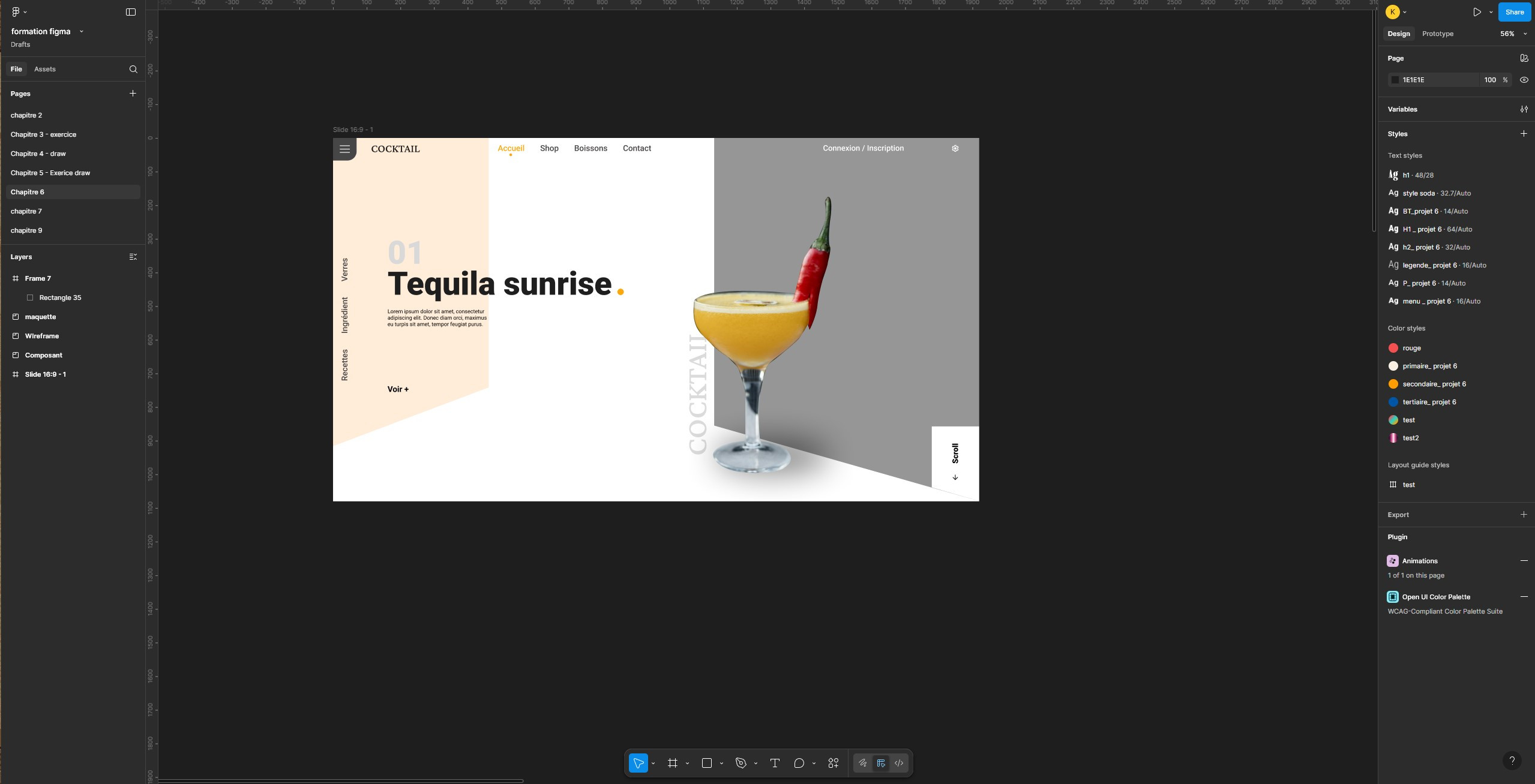Expand the rectangle shape tools dropdown
Image resolution: width=1535 pixels, height=784 pixels.
tap(721, 763)
